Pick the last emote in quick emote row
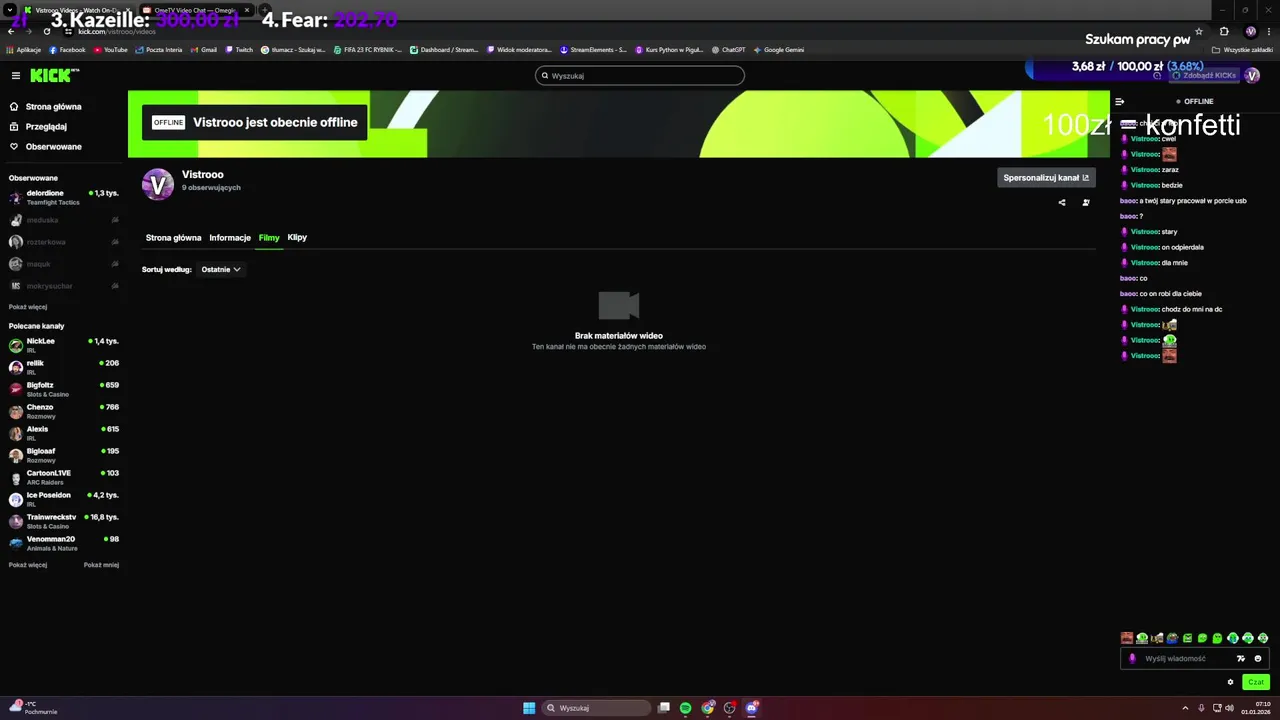The image size is (1280, 720). [x=1263, y=638]
